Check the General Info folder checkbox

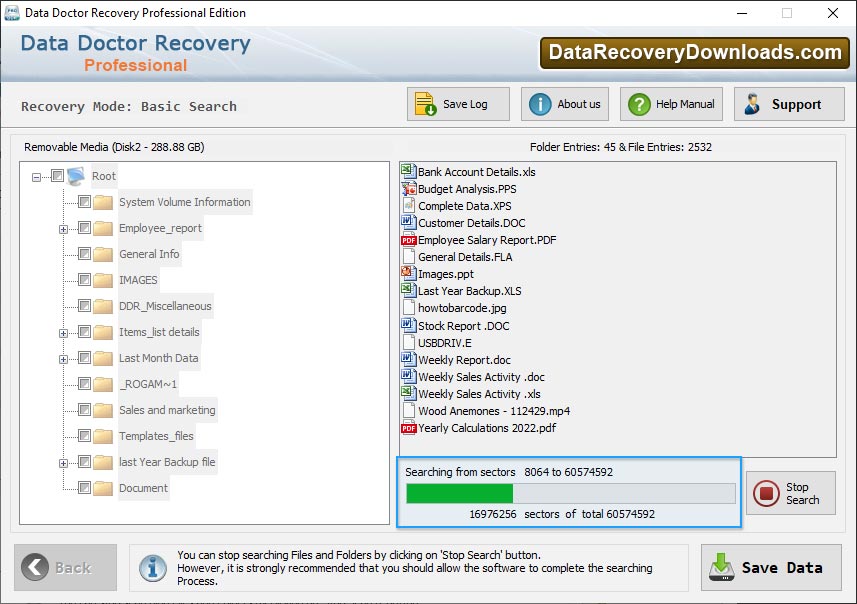coord(84,253)
